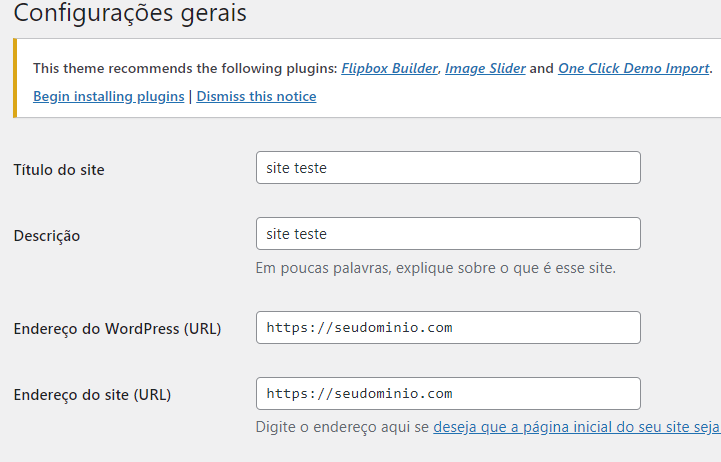Open the One Click Demo Import link
This screenshot has width=721, height=462.
(633, 69)
